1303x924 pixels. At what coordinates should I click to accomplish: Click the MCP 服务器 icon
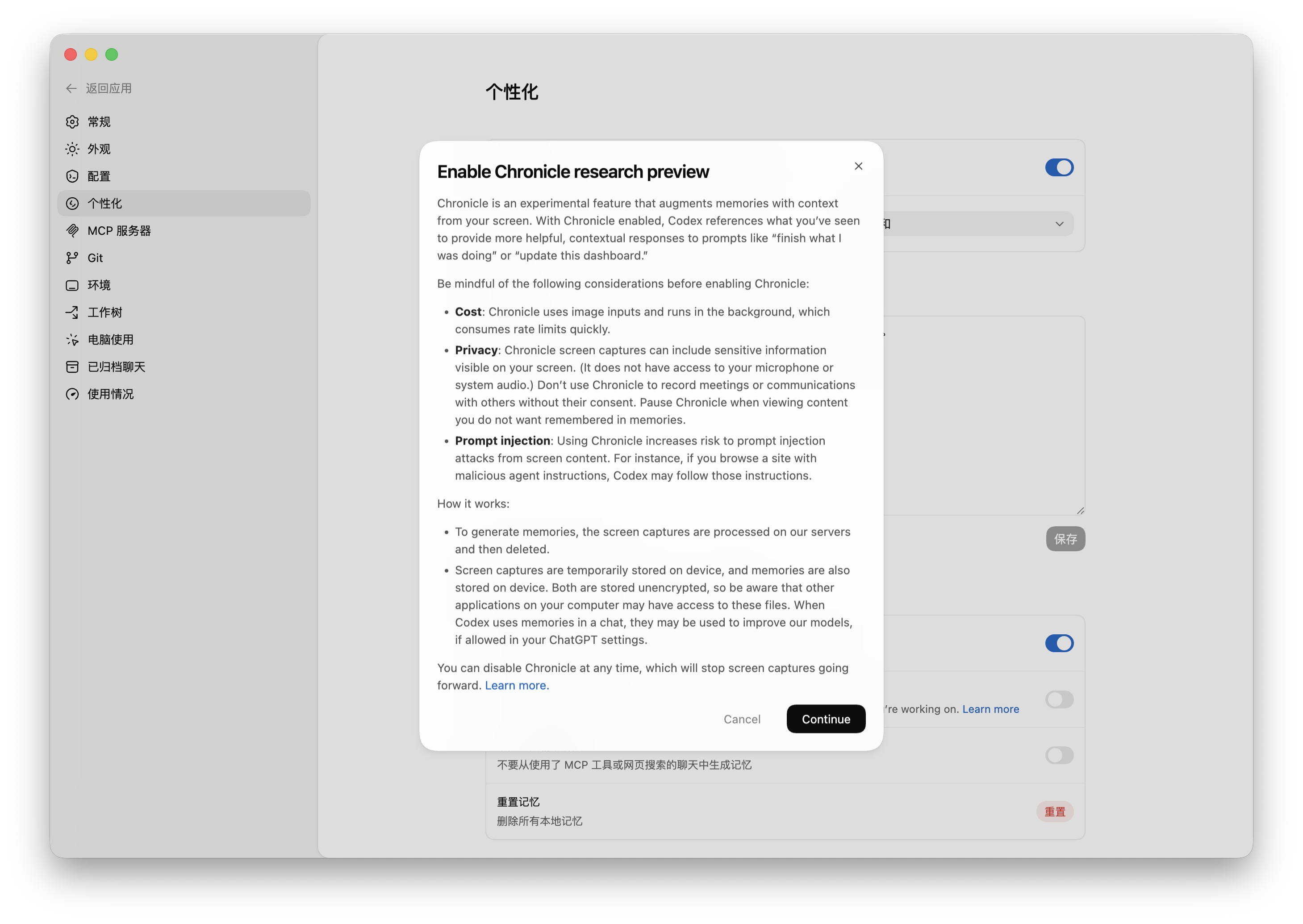point(72,230)
